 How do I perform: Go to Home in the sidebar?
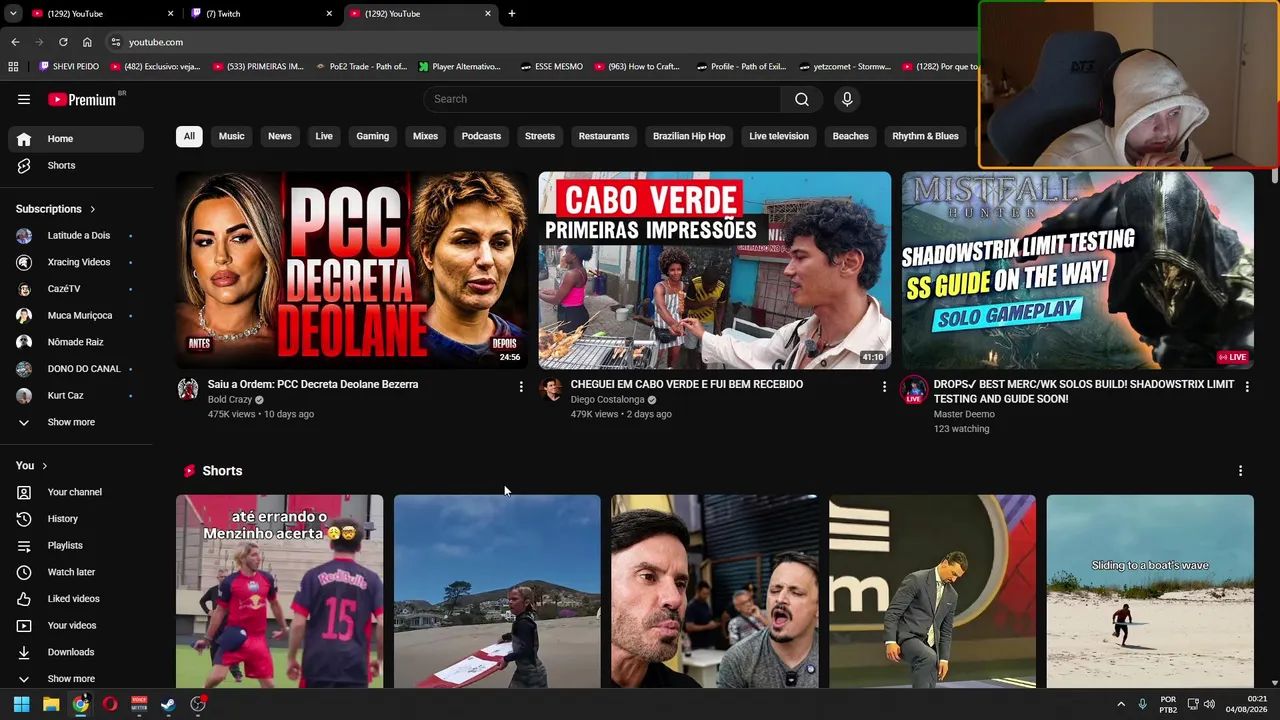(x=76, y=139)
